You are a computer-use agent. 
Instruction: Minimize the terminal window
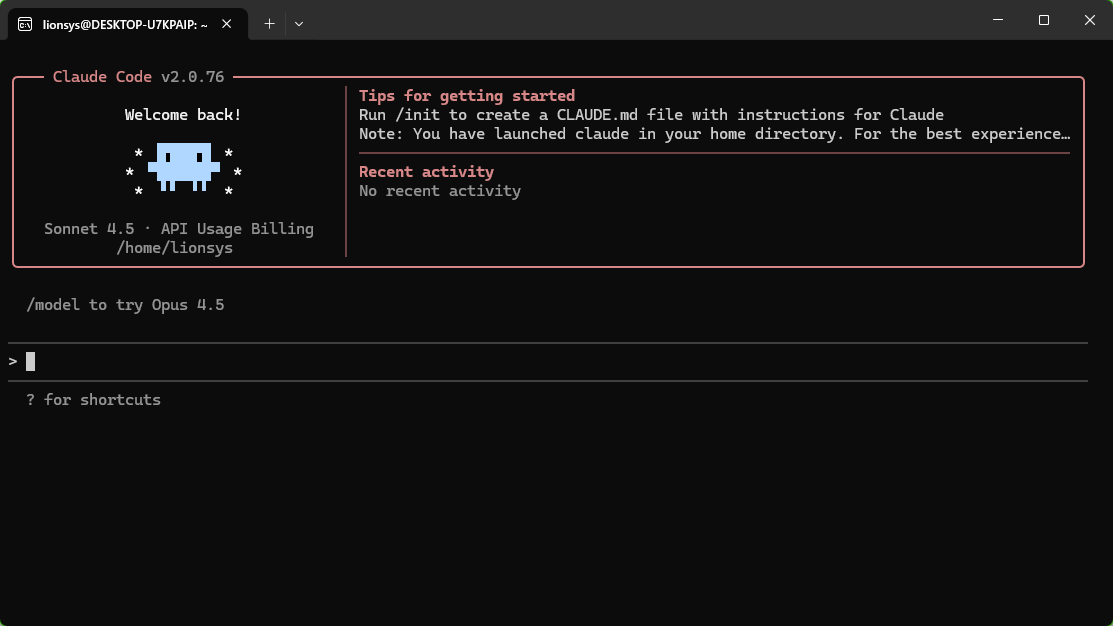[x=998, y=20]
